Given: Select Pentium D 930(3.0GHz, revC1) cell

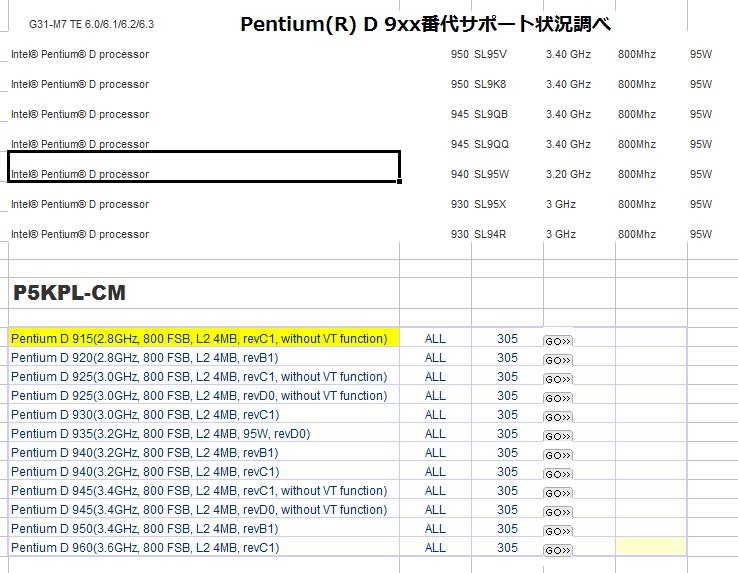Looking at the screenshot, I should coord(204,414).
